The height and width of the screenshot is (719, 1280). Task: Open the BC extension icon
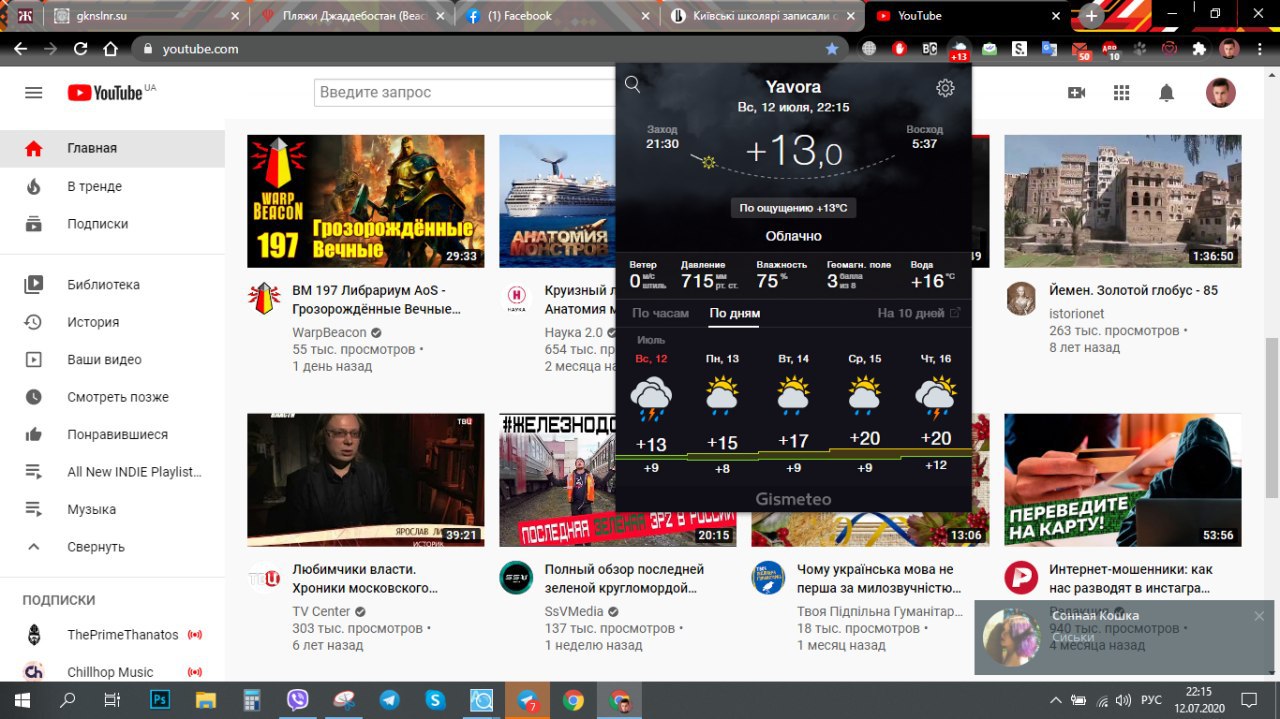(x=929, y=48)
